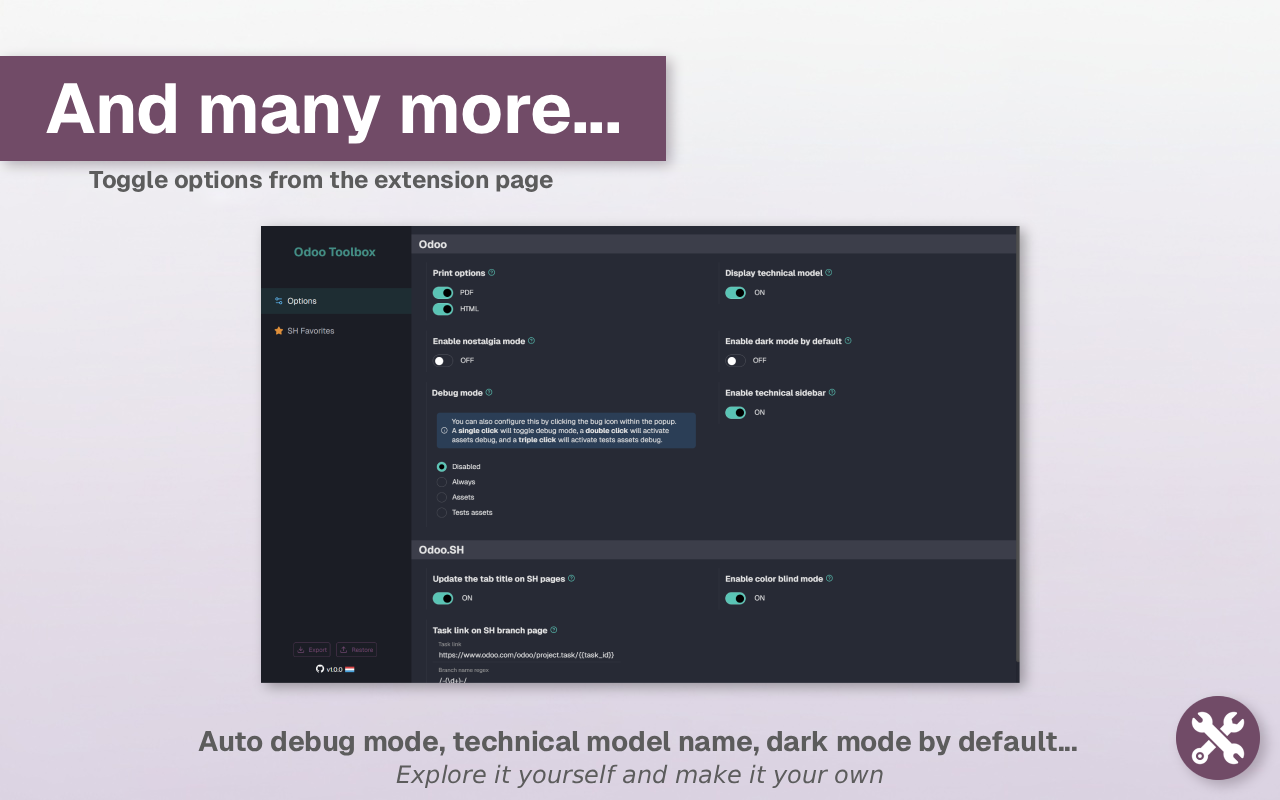Click the Export button
This screenshot has height=800, width=1280.
coord(312,649)
